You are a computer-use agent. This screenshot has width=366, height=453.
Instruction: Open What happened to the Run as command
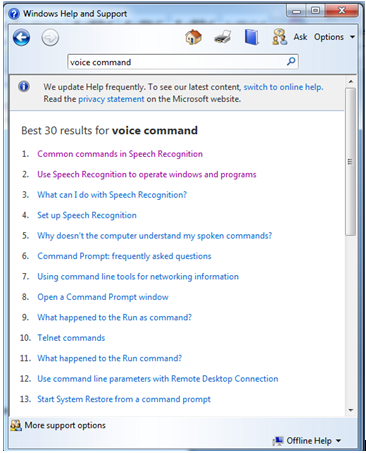(x=114, y=317)
